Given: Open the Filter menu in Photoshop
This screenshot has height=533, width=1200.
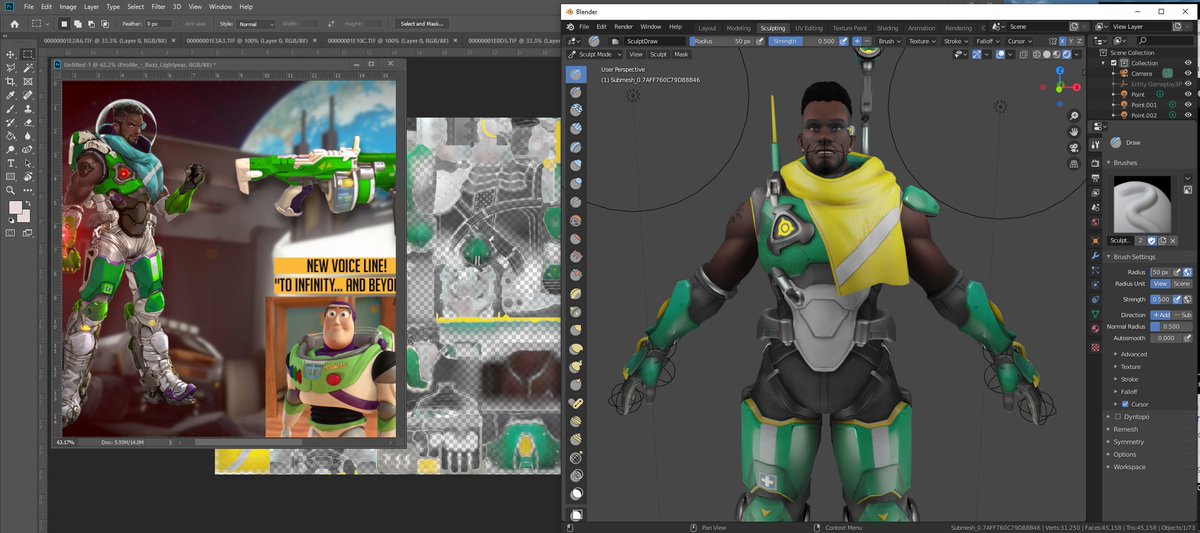Looking at the screenshot, I should (x=158, y=7).
